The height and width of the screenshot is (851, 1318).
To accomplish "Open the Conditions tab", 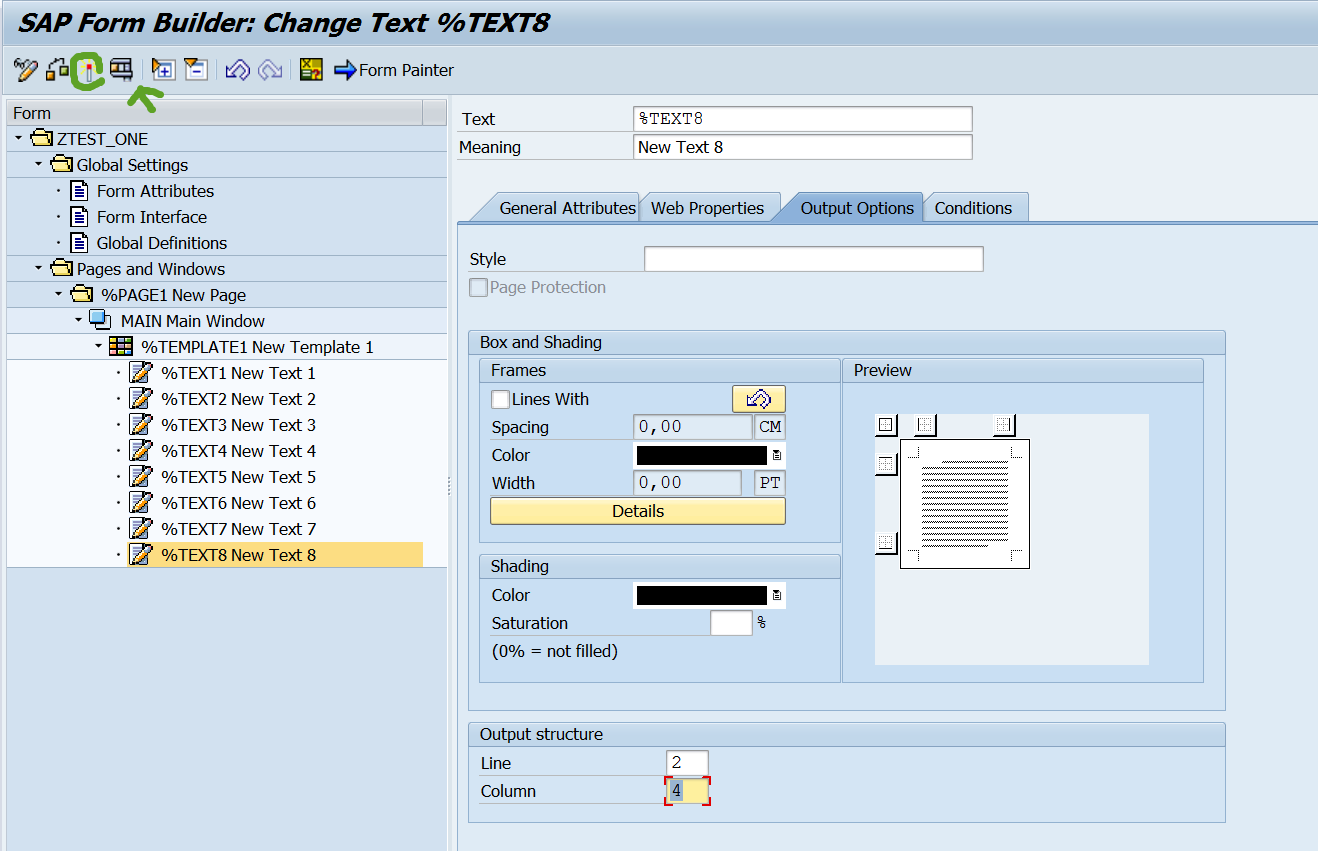I will click(972, 208).
